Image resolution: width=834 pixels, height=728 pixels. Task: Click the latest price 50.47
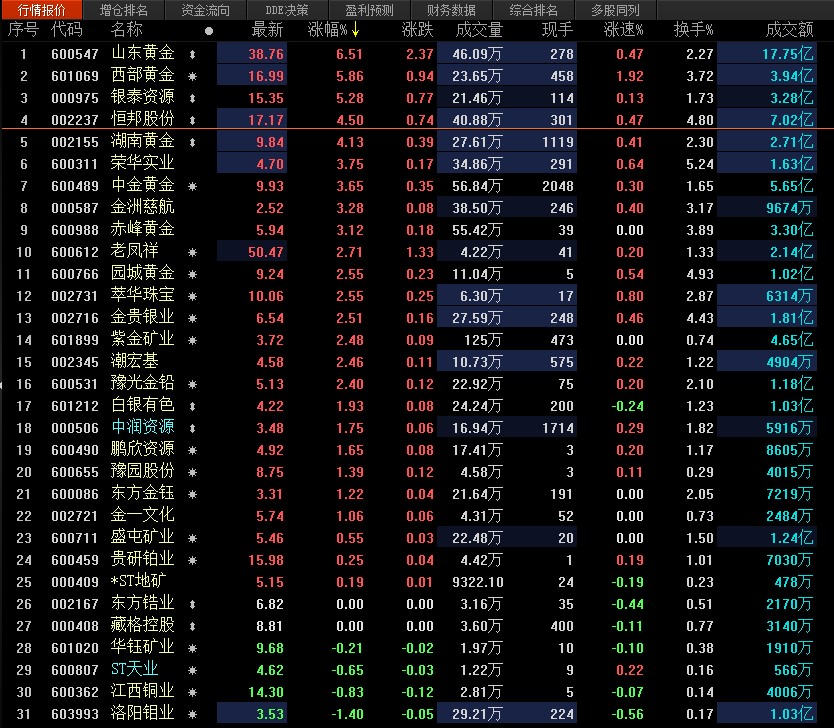266,253
